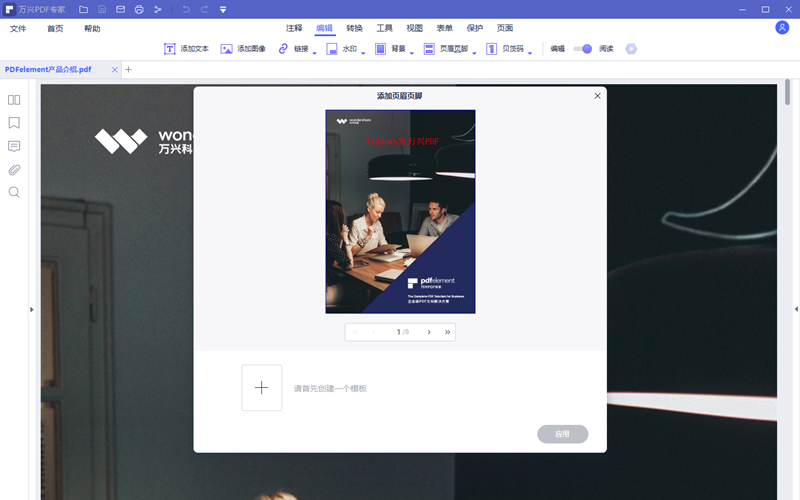Click the 添加文本 add text tool
This screenshot has width=800, height=500.
186,48
